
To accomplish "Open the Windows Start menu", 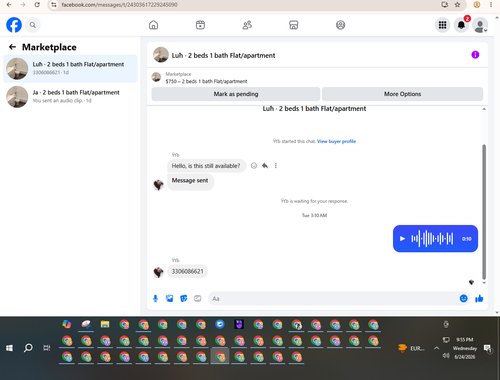I will pyautogui.click(x=9, y=348).
